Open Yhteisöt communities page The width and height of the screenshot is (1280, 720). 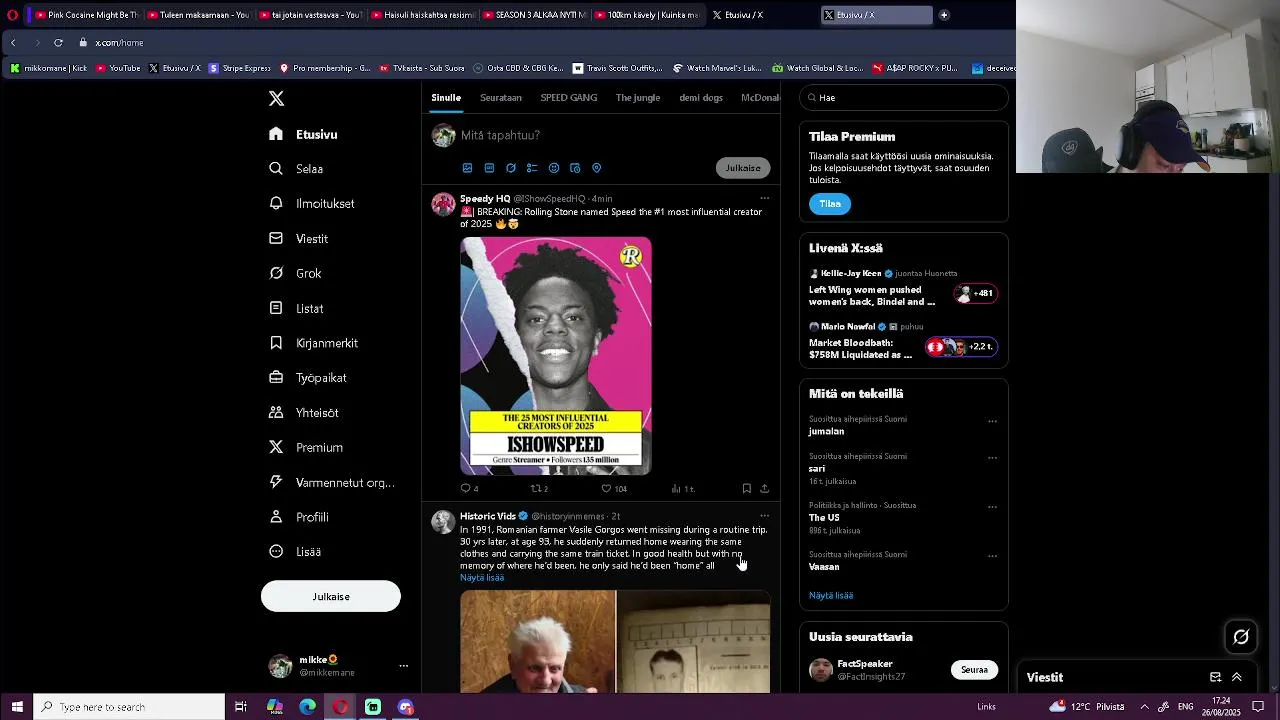coord(305,412)
